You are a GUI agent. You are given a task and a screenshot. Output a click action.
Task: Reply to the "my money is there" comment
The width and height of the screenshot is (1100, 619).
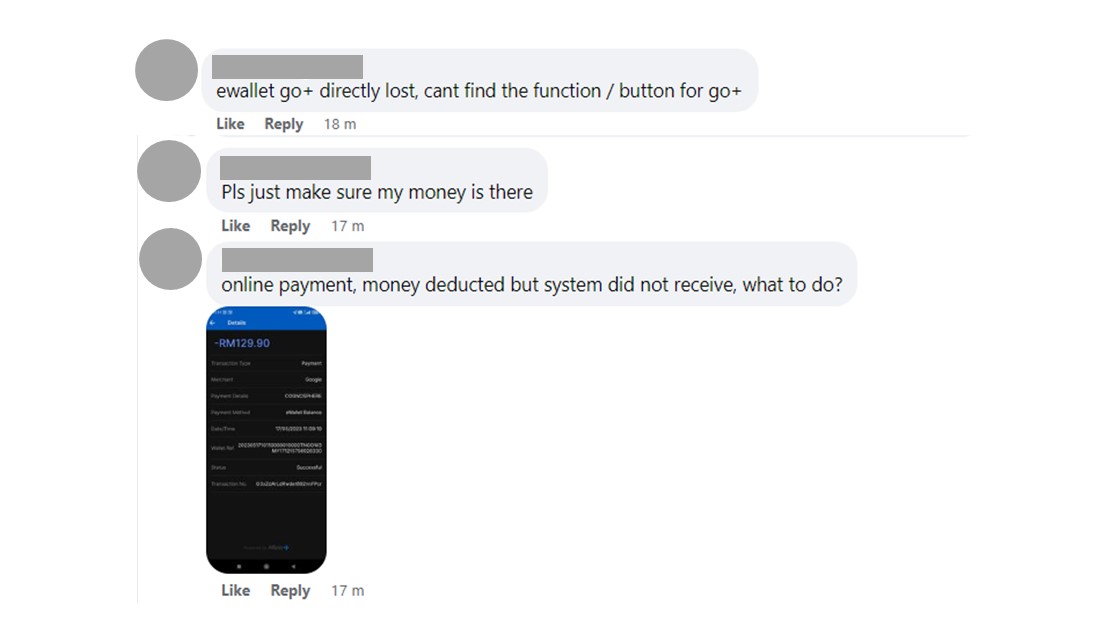click(x=290, y=226)
